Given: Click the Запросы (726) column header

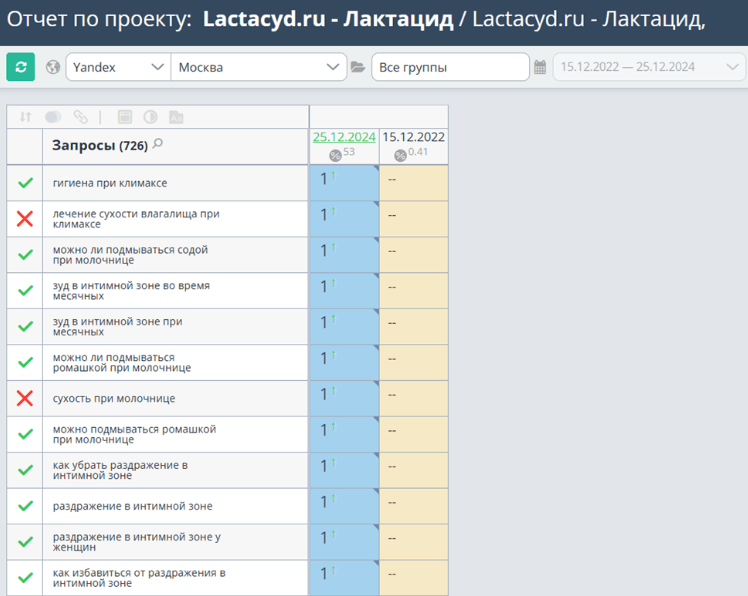Looking at the screenshot, I should [x=100, y=145].
